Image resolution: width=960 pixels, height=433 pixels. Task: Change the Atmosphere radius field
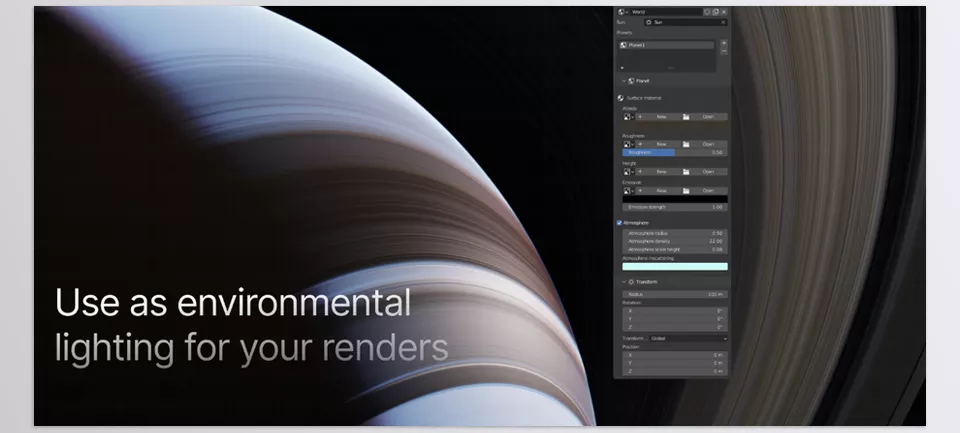coord(675,233)
